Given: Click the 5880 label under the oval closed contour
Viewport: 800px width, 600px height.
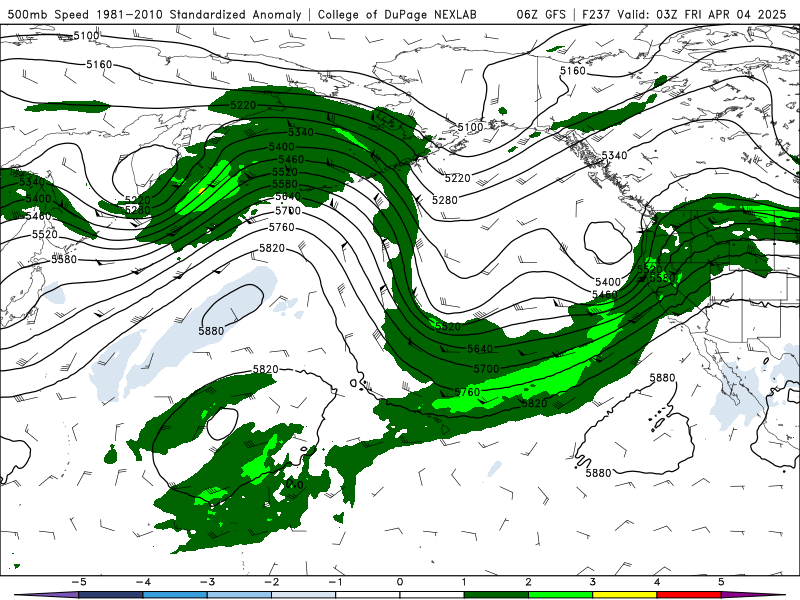Looking at the screenshot, I should [211, 331].
